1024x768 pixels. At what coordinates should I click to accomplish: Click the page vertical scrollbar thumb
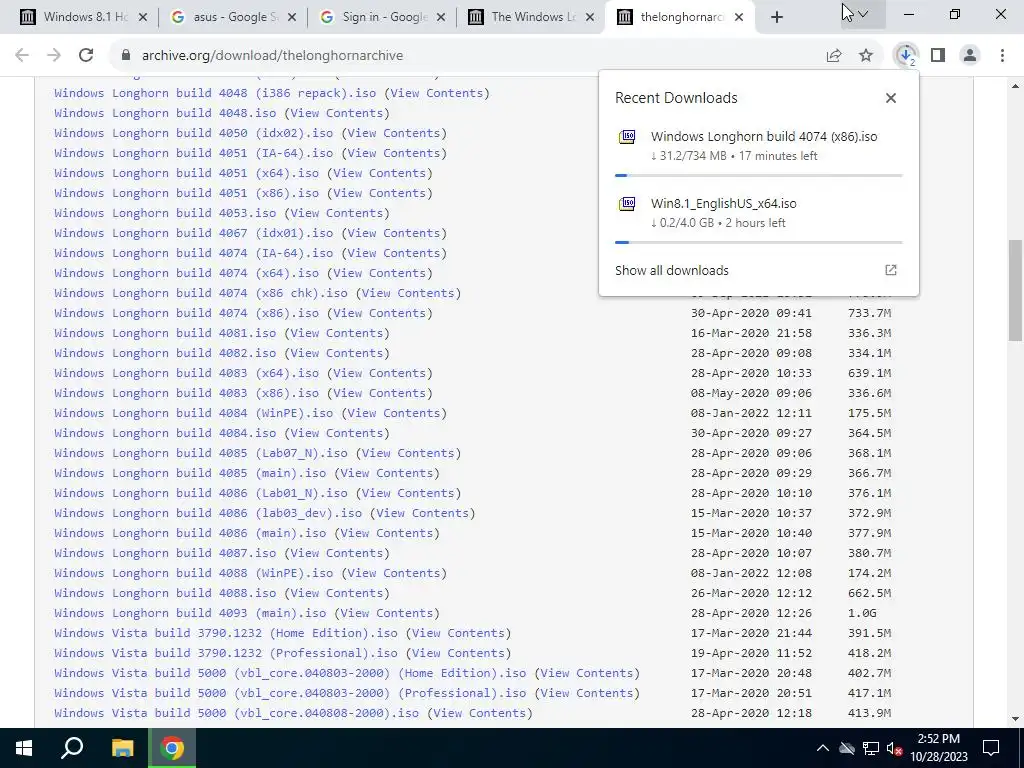tap(1015, 291)
